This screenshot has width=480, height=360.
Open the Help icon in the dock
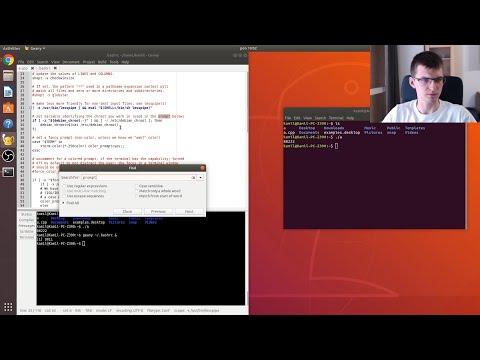[8, 124]
